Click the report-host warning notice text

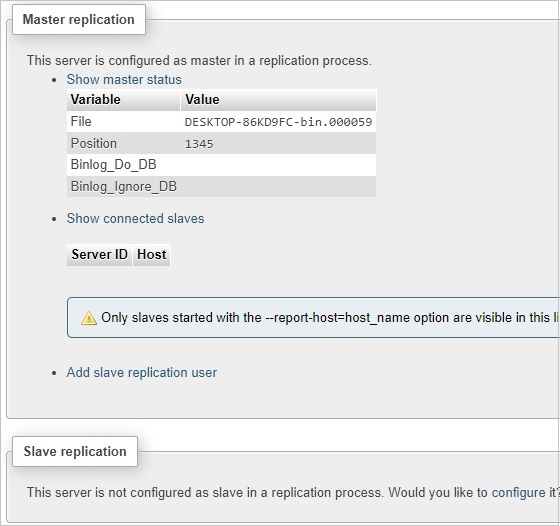(x=330, y=317)
